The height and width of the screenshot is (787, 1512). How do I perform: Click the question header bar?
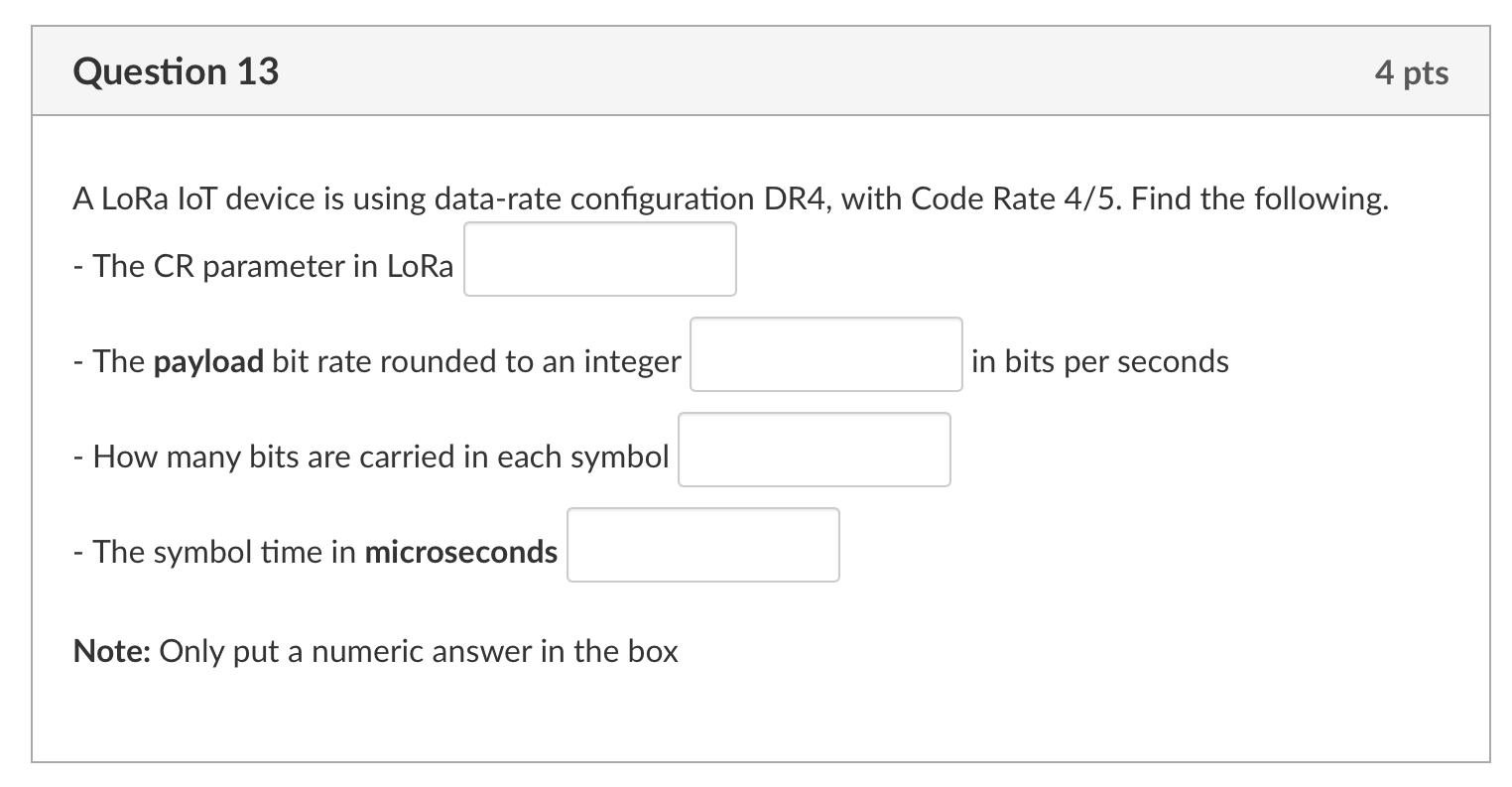[x=756, y=70]
